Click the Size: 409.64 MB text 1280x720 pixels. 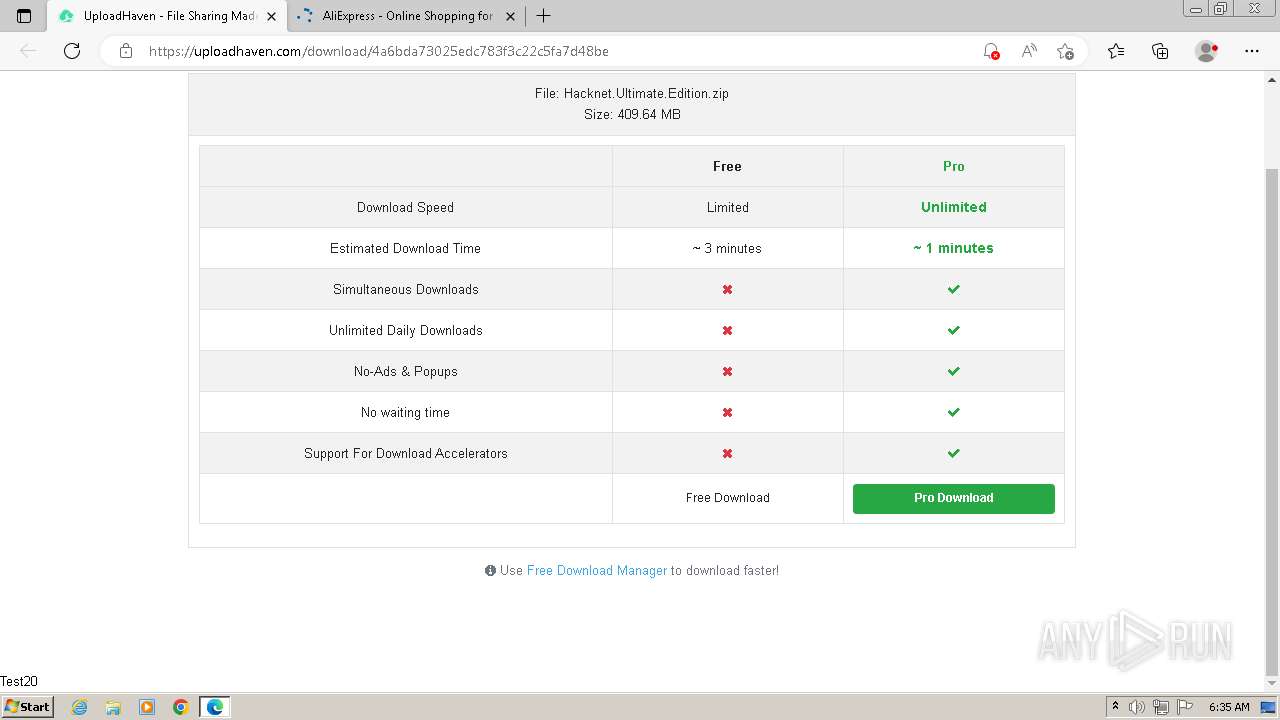(x=632, y=115)
